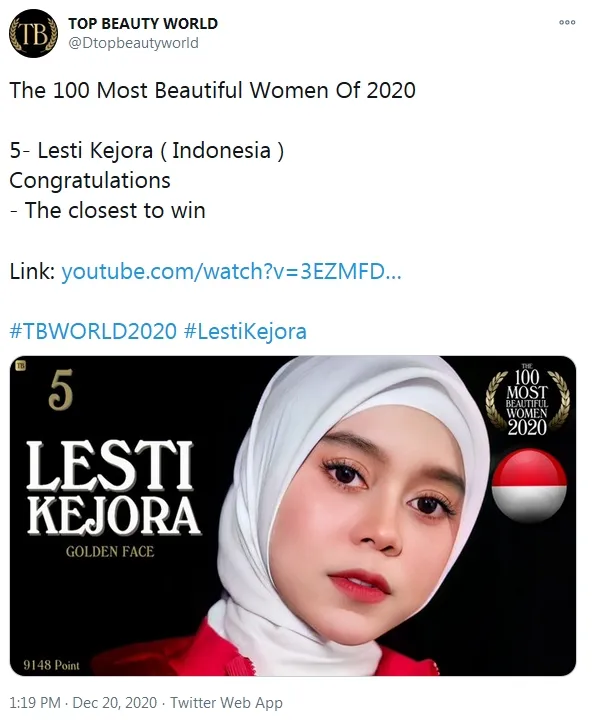This screenshot has height=721, width=592.
Task: Open the three-dot more options menu
Action: [567, 22]
